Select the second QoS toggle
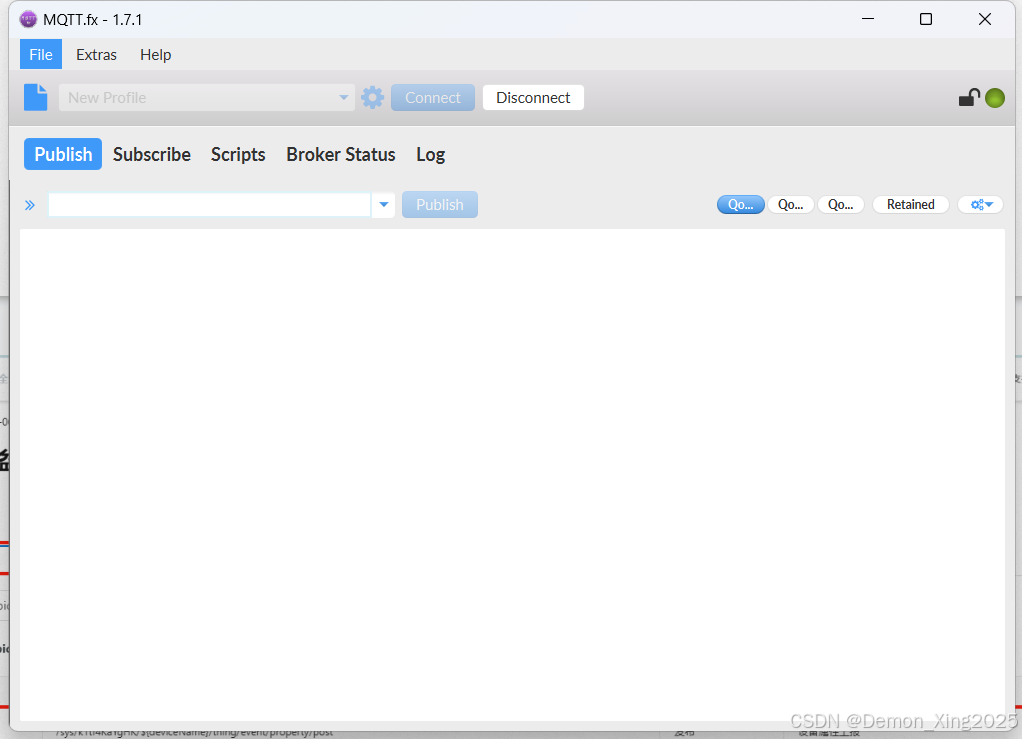 (x=791, y=205)
